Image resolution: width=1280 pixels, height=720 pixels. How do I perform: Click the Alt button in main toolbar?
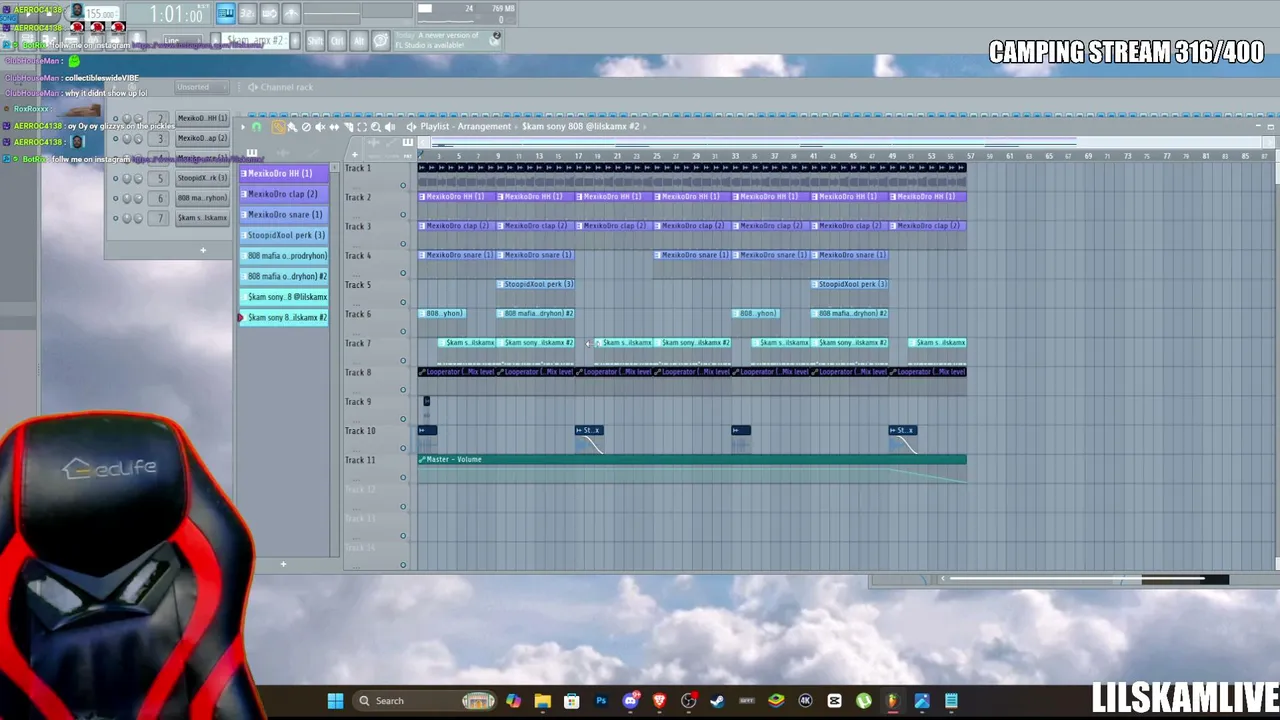point(359,41)
